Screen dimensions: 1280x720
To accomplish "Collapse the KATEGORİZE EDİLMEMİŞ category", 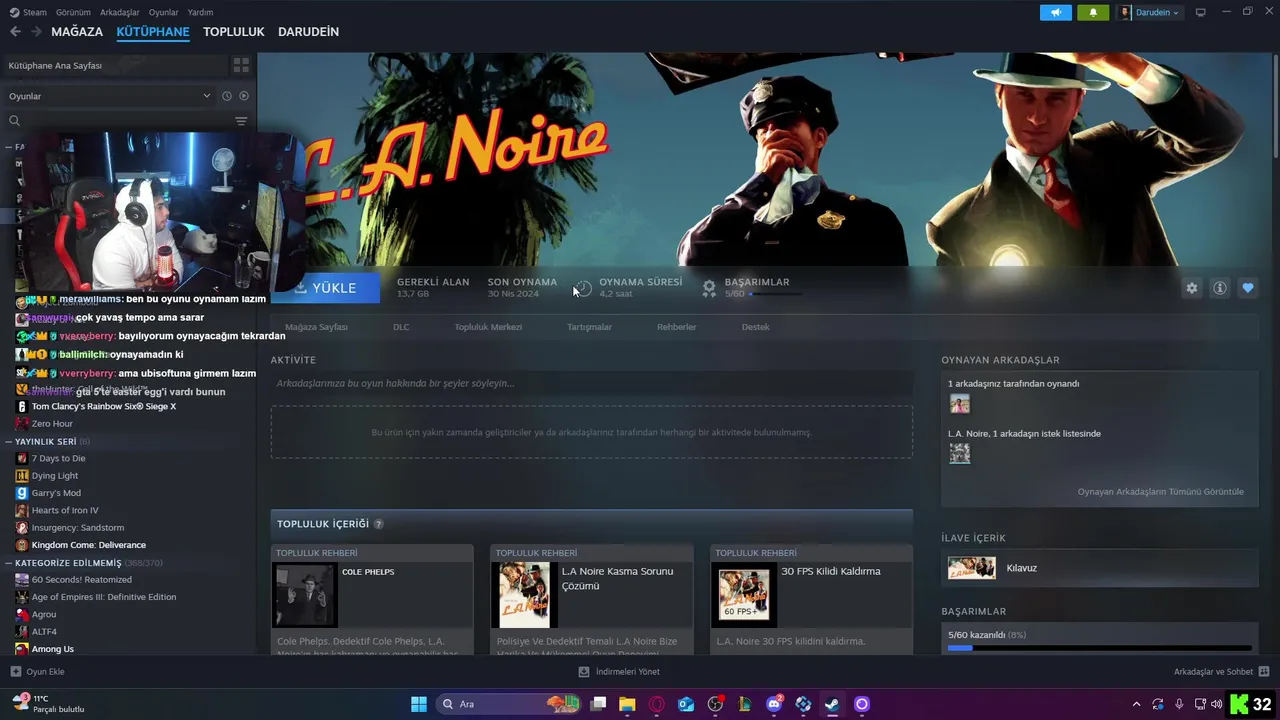I will 8,563.
